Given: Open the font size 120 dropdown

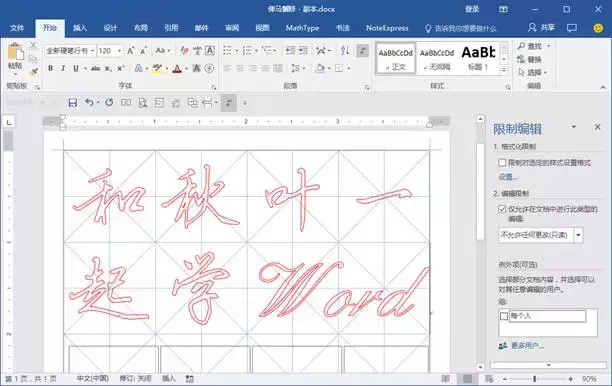Looking at the screenshot, I should tap(119, 51).
